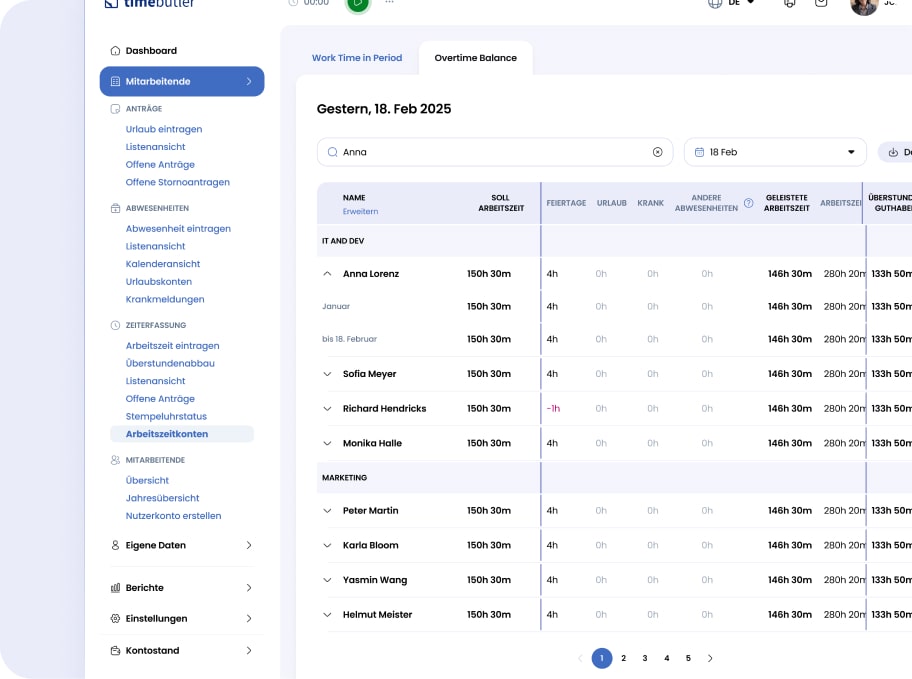Open Urlaub eintragen
This screenshot has width=912, height=679.
pyautogui.click(x=164, y=129)
